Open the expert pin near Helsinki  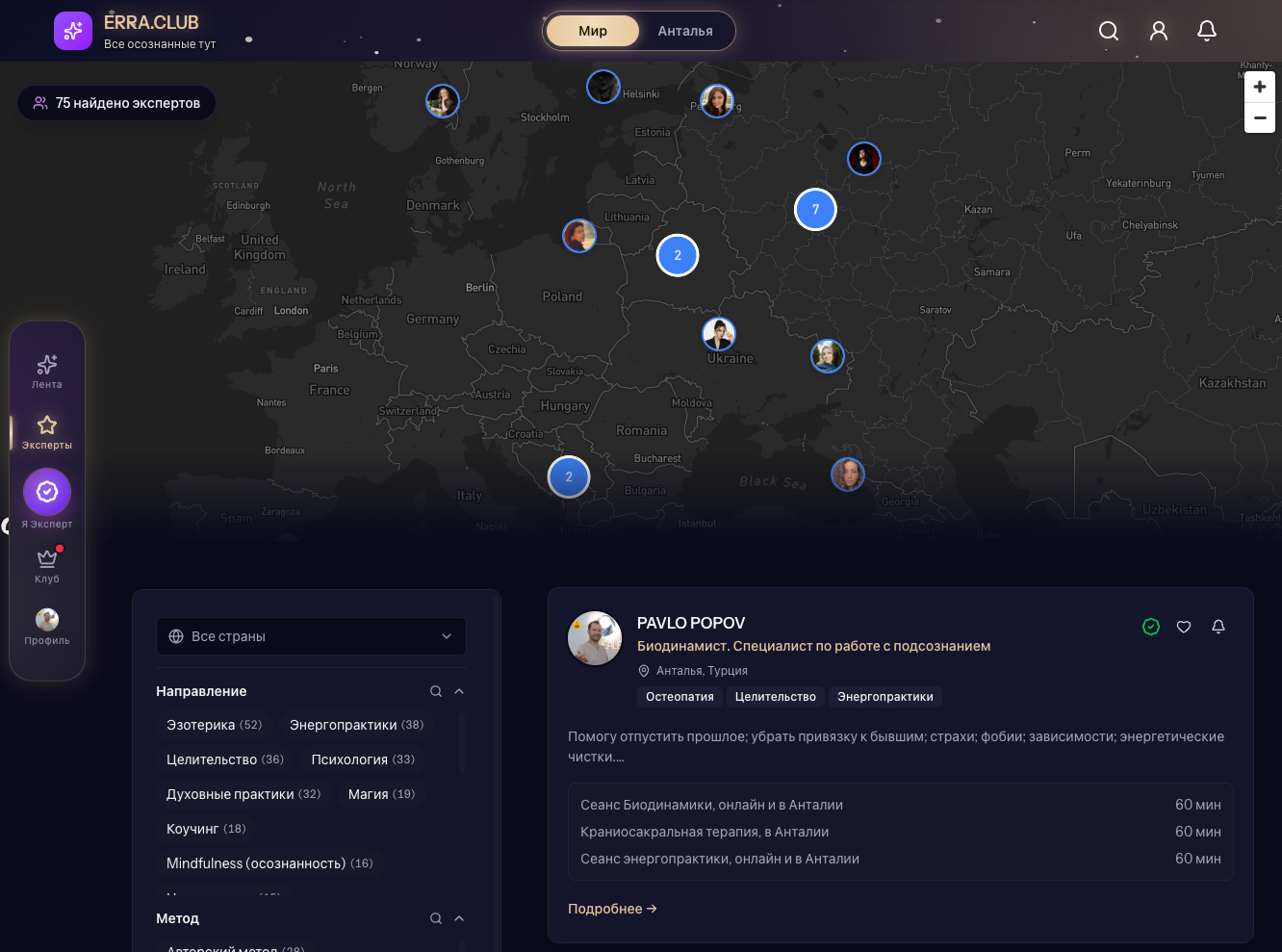point(603,87)
